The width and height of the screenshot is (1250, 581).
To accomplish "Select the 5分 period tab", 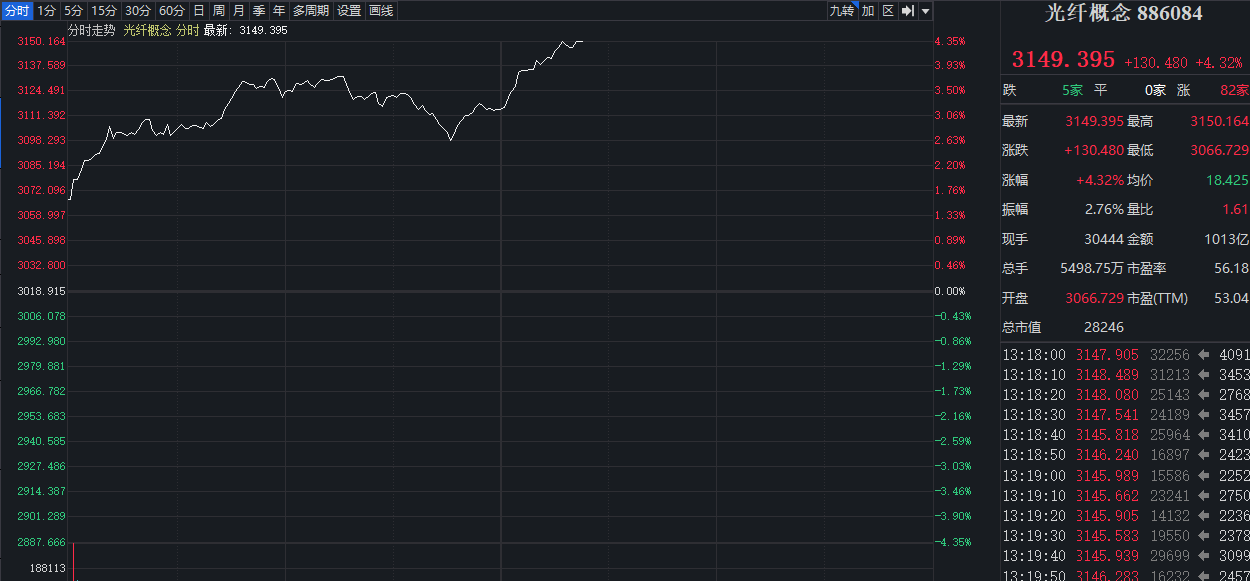I will click(x=74, y=11).
